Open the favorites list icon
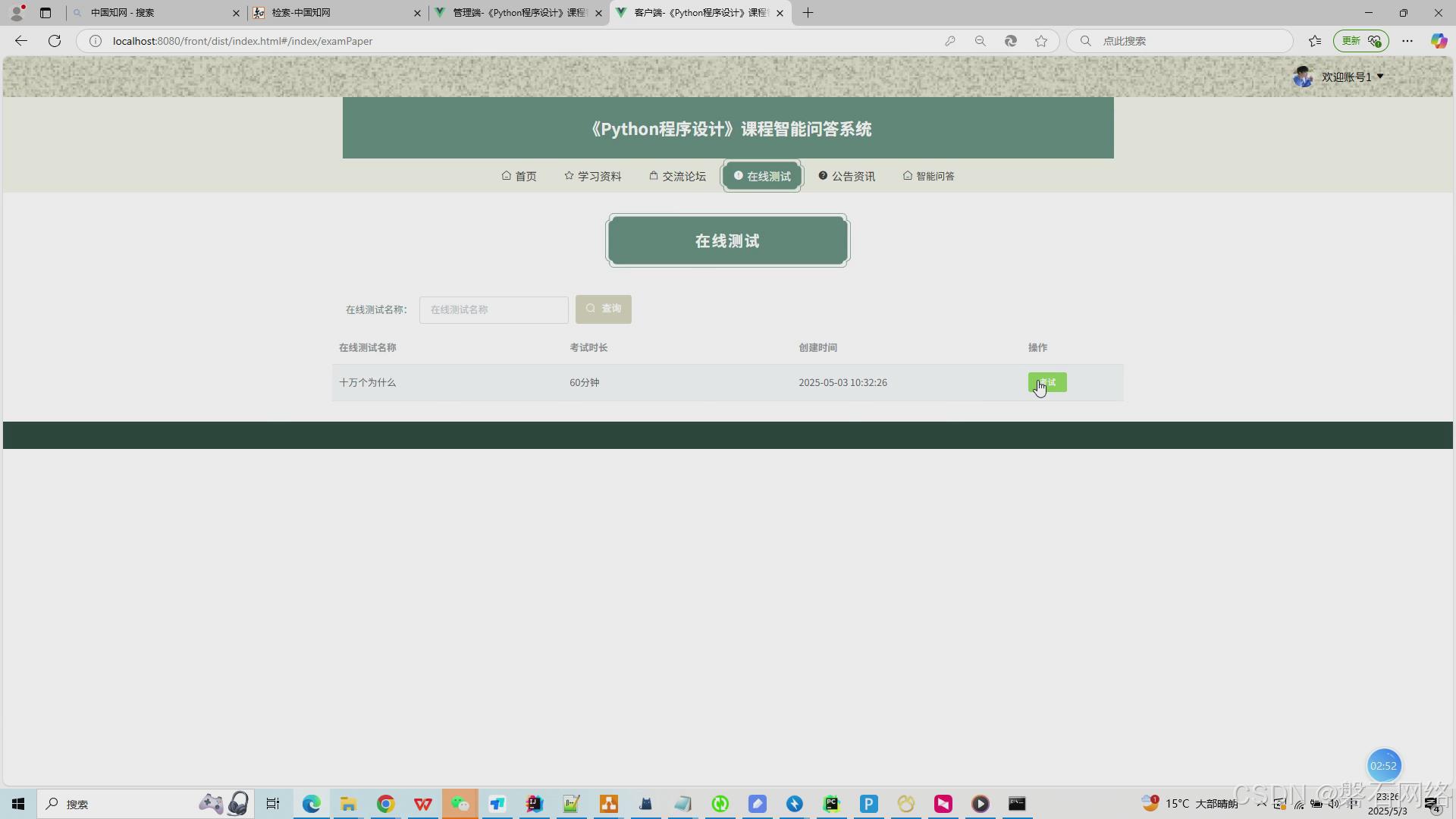 (x=1315, y=41)
